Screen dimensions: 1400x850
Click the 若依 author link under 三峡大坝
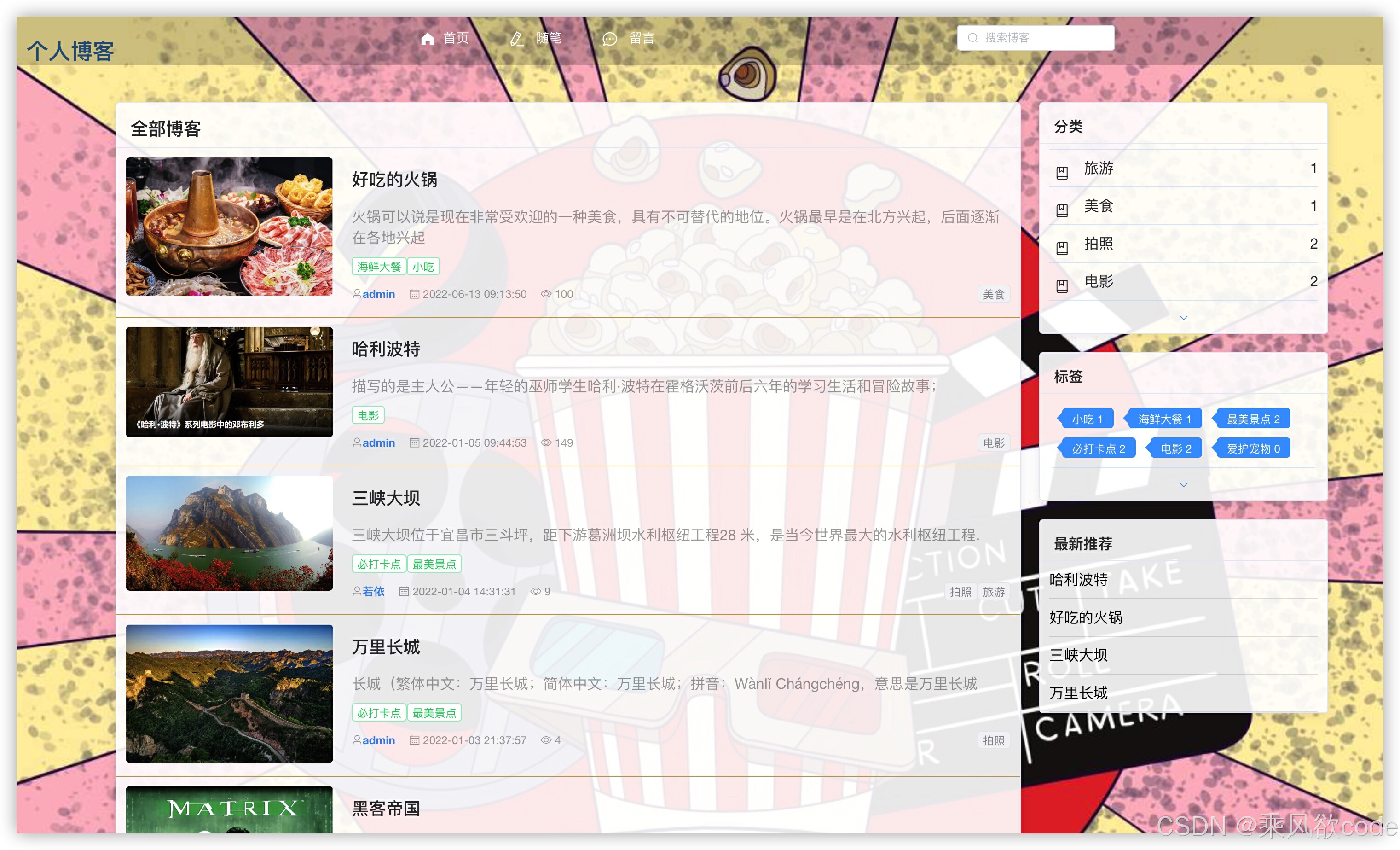(373, 591)
